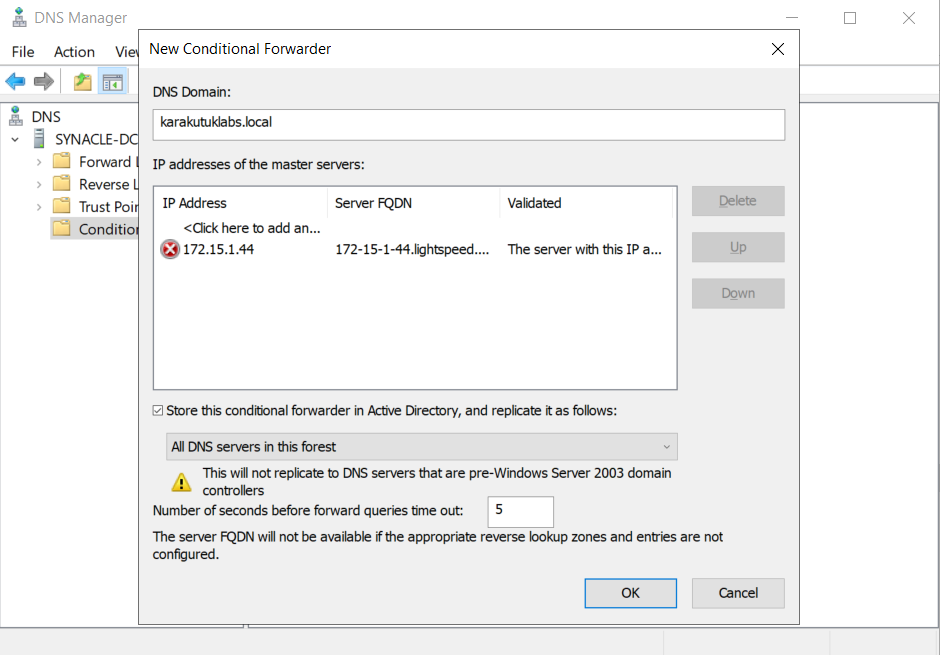Image resolution: width=940 pixels, height=655 pixels.
Task: Click the DNS Domain text field
Action: 469,125
